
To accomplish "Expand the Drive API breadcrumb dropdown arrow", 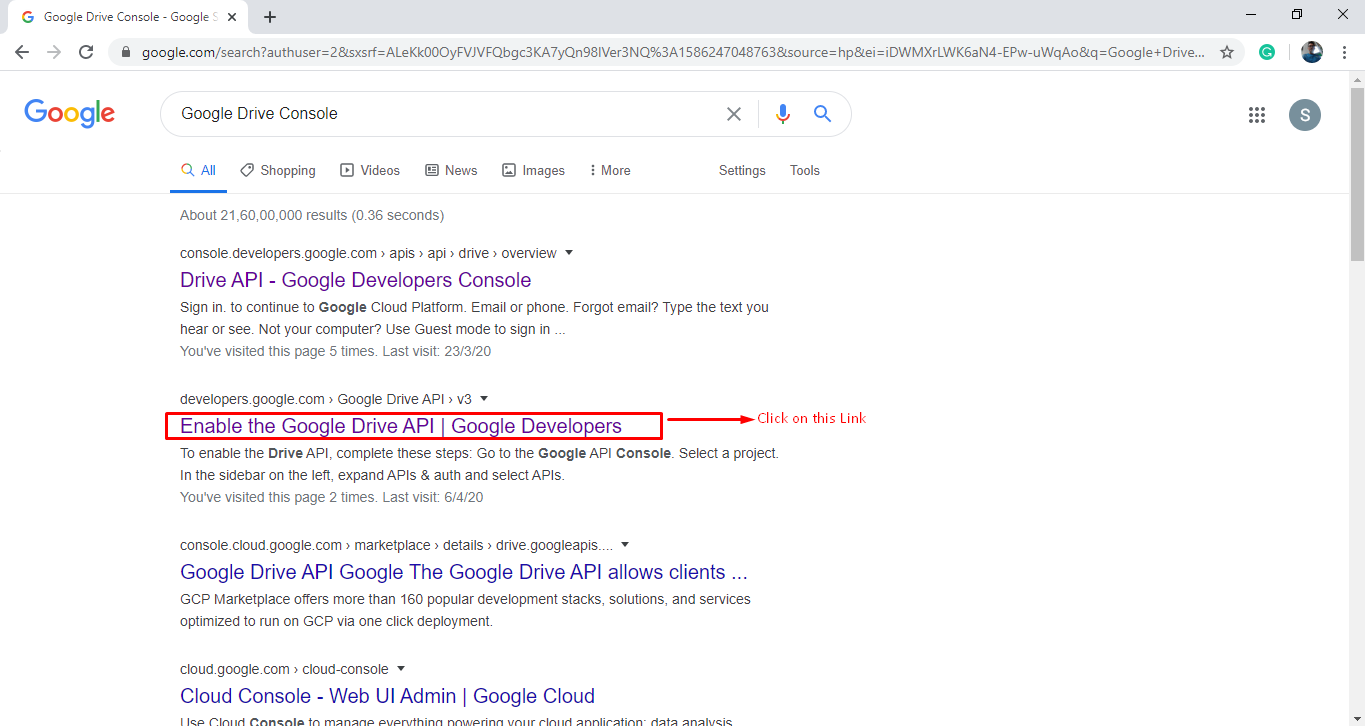I will 569,253.
